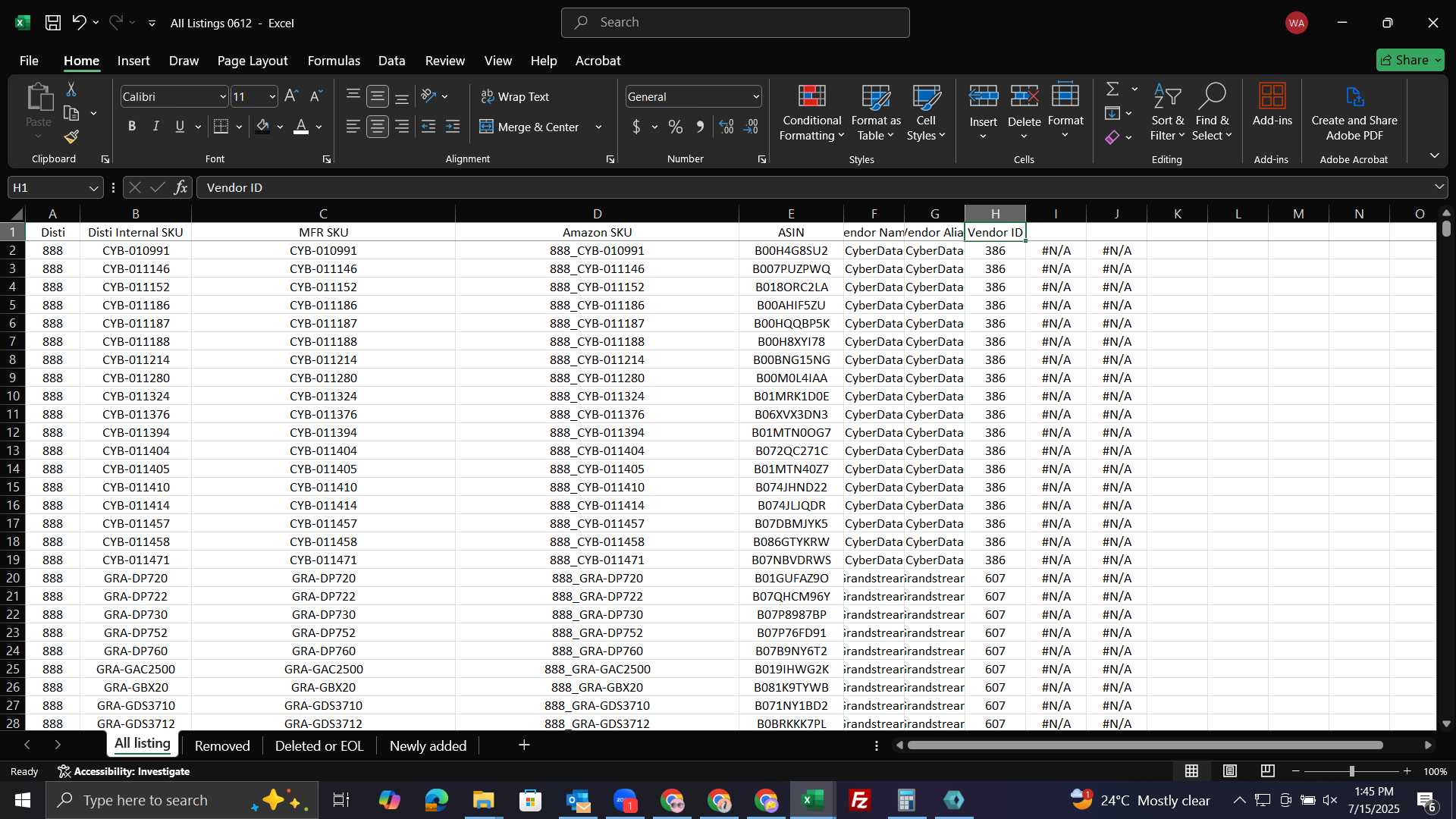This screenshot has height=819, width=1456.
Task: Click Create and Share Adobe PDF
Action: pos(1354,112)
